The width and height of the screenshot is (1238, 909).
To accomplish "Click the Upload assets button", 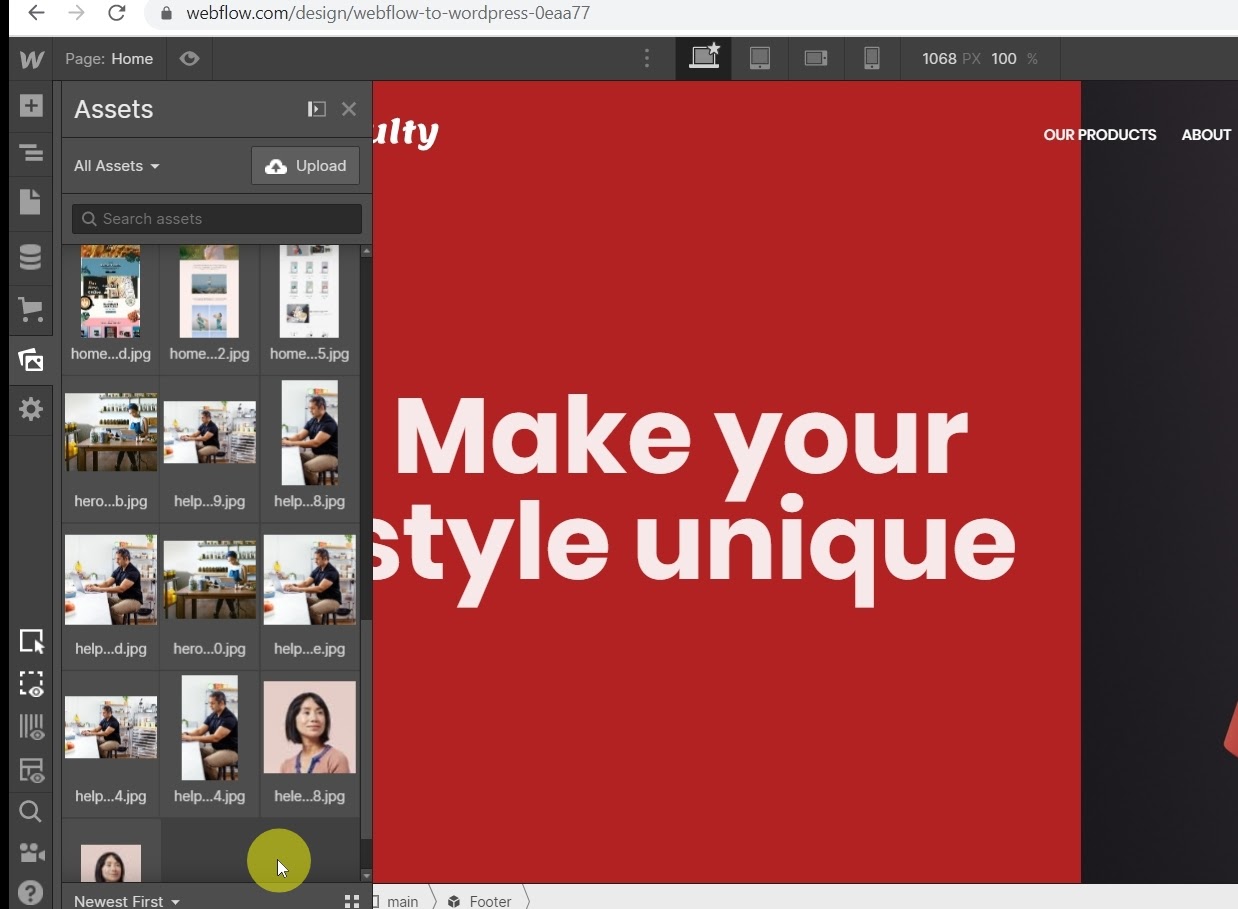I will click(306, 166).
